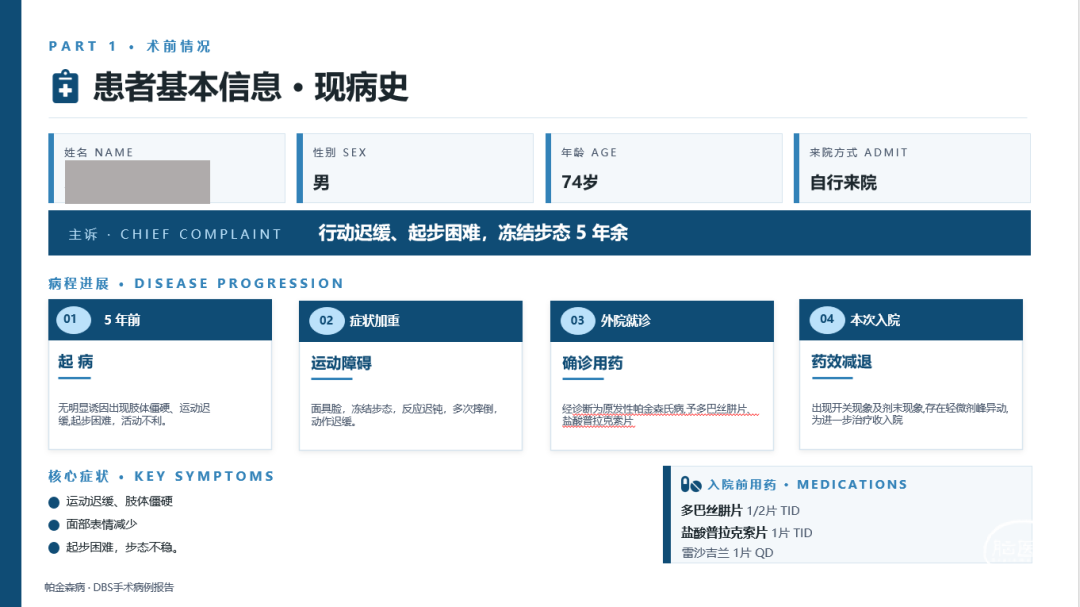Select the bullet 运动迟缓、肢体僵硬
The width and height of the screenshot is (1080, 607).
click(118, 502)
